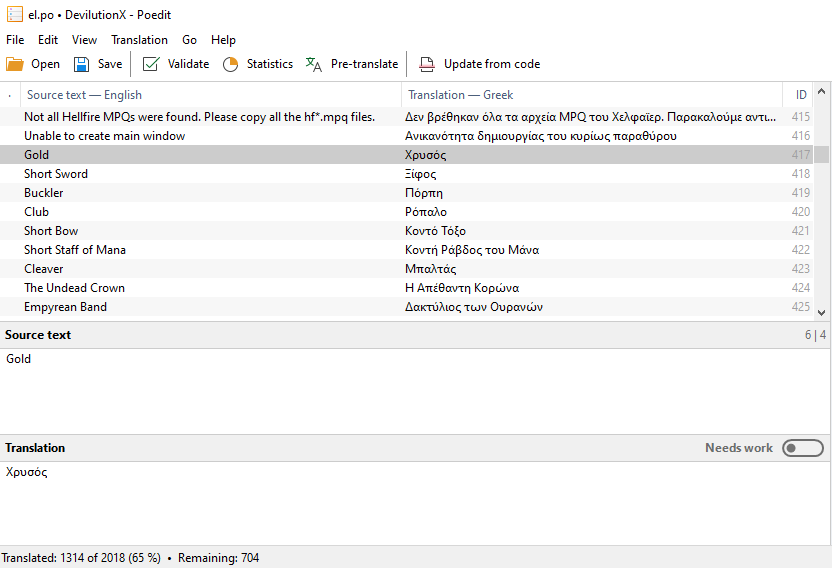This screenshot has height=568, width=832.
Task: Click the Update from code icon
Action: tap(427, 64)
